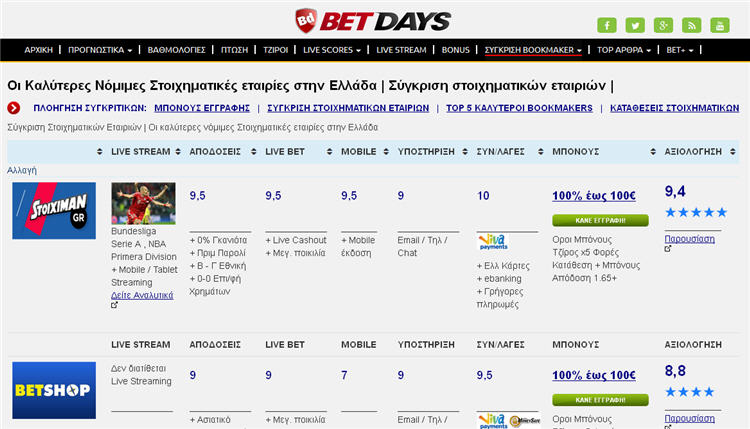This screenshot has width=750, height=429.
Task: Expand the LIVE SCORES dropdown menu
Action: click(x=332, y=50)
